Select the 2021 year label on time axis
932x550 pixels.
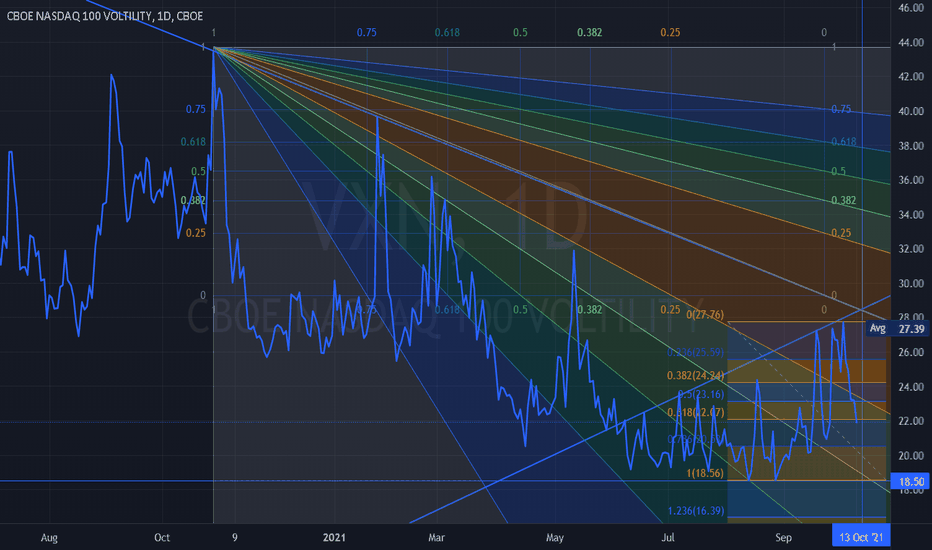coord(334,538)
